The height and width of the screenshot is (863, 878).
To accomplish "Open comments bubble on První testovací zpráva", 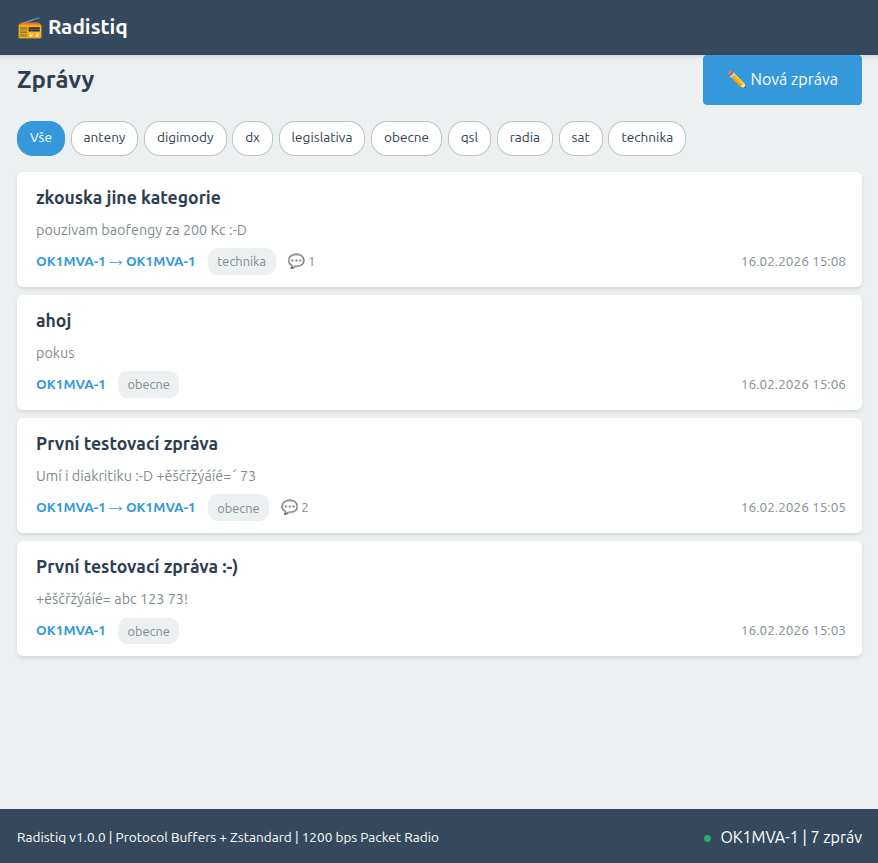I will (295, 508).
